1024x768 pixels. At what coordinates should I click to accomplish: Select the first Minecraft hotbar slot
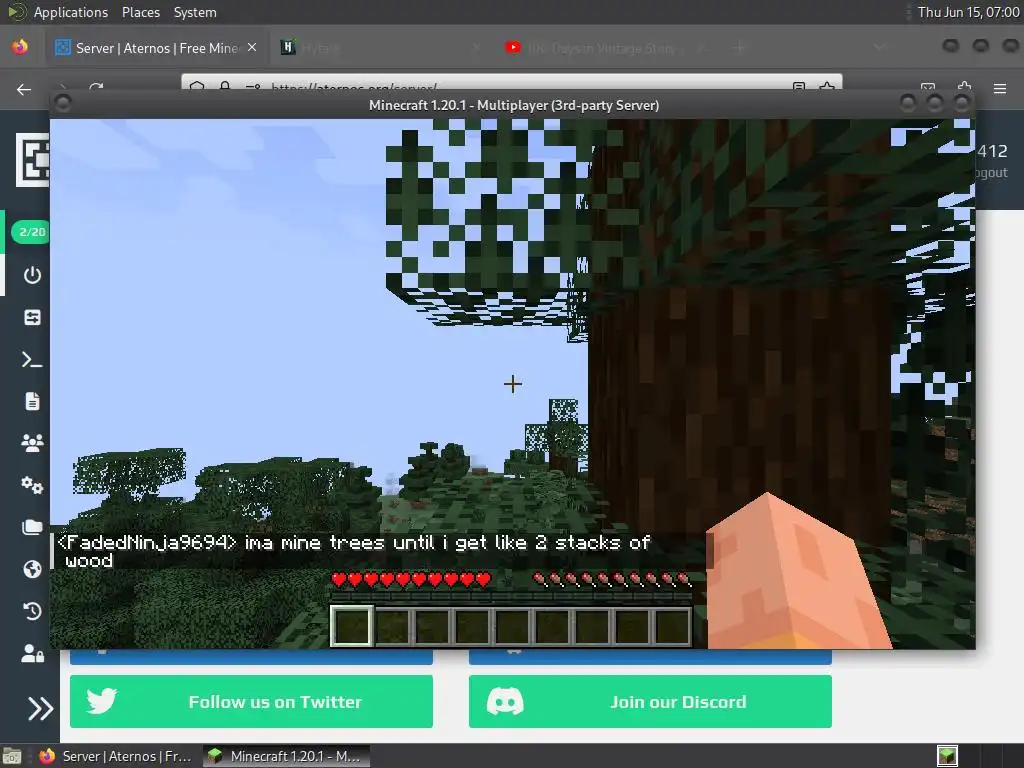click(352, 626)
